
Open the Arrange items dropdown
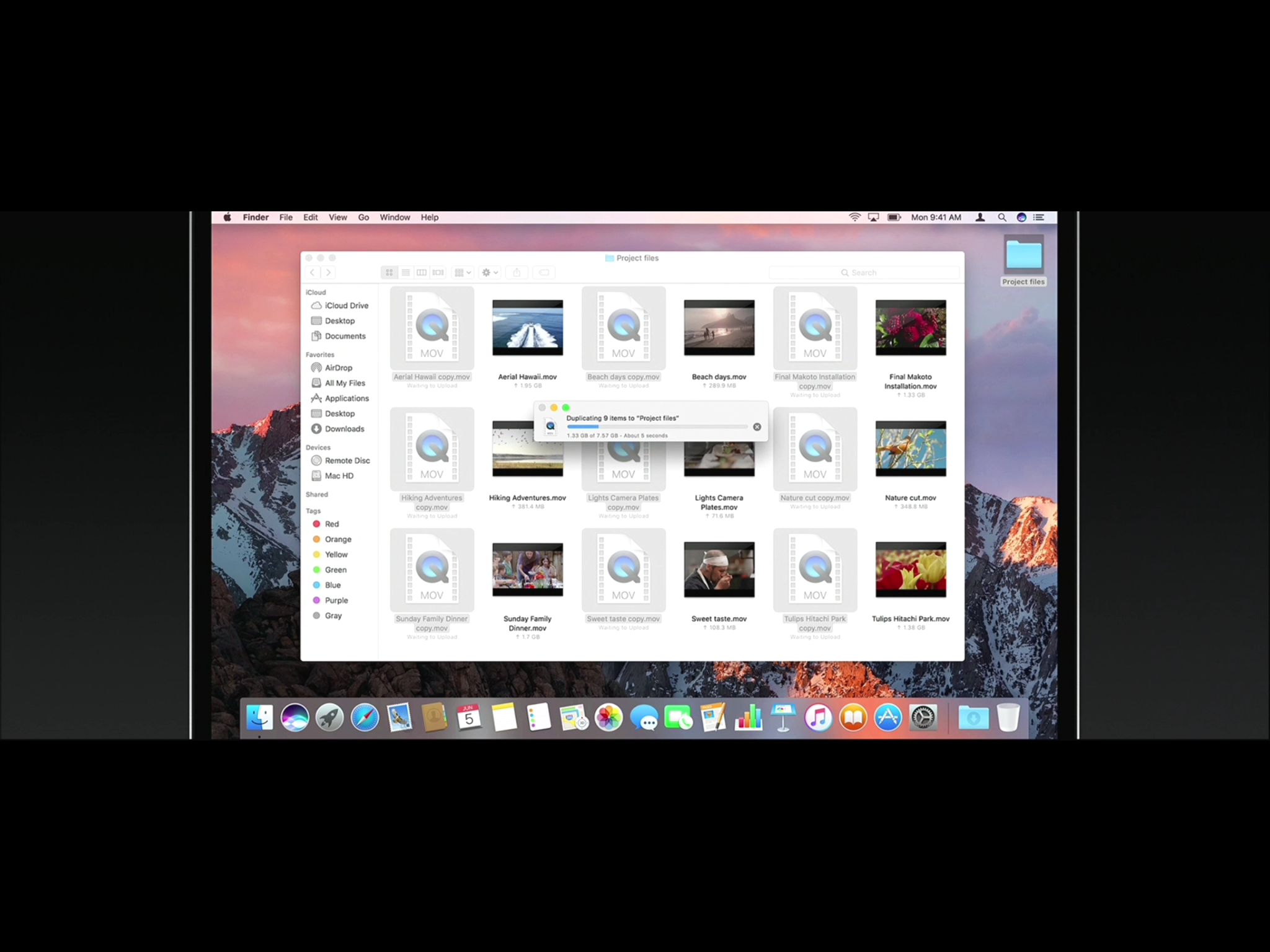463,273
